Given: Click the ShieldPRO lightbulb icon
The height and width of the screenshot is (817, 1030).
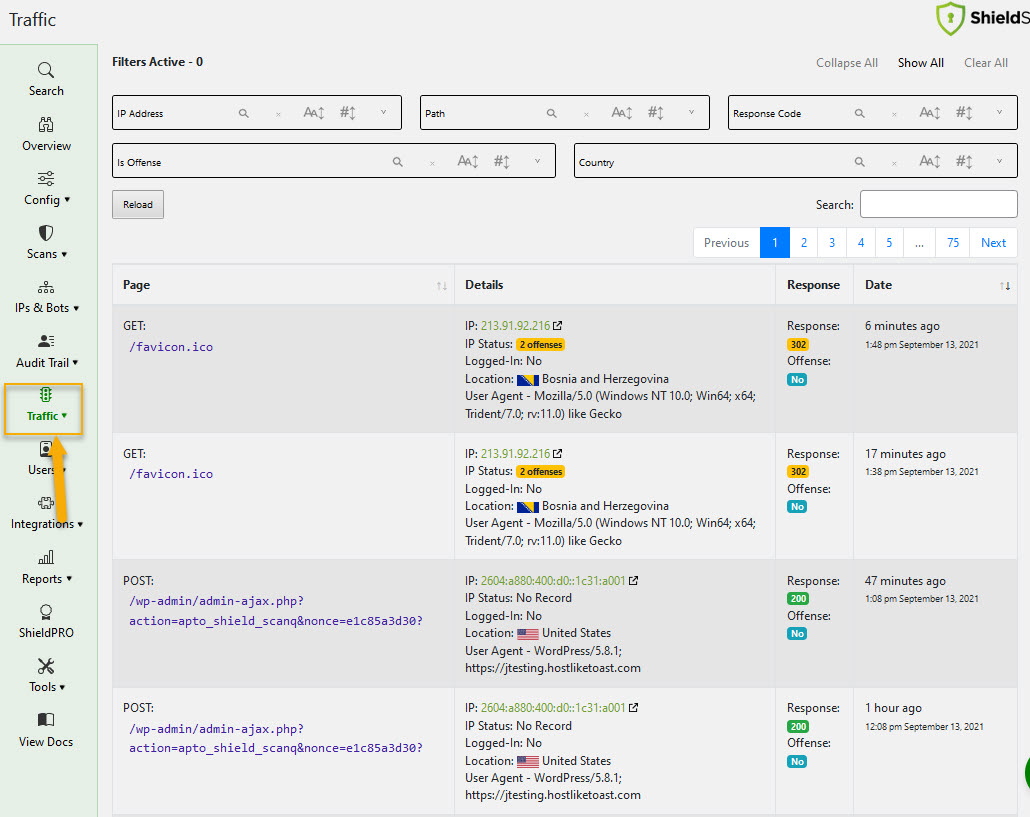Looking at the screenshot, I should [x=45, y=612].
